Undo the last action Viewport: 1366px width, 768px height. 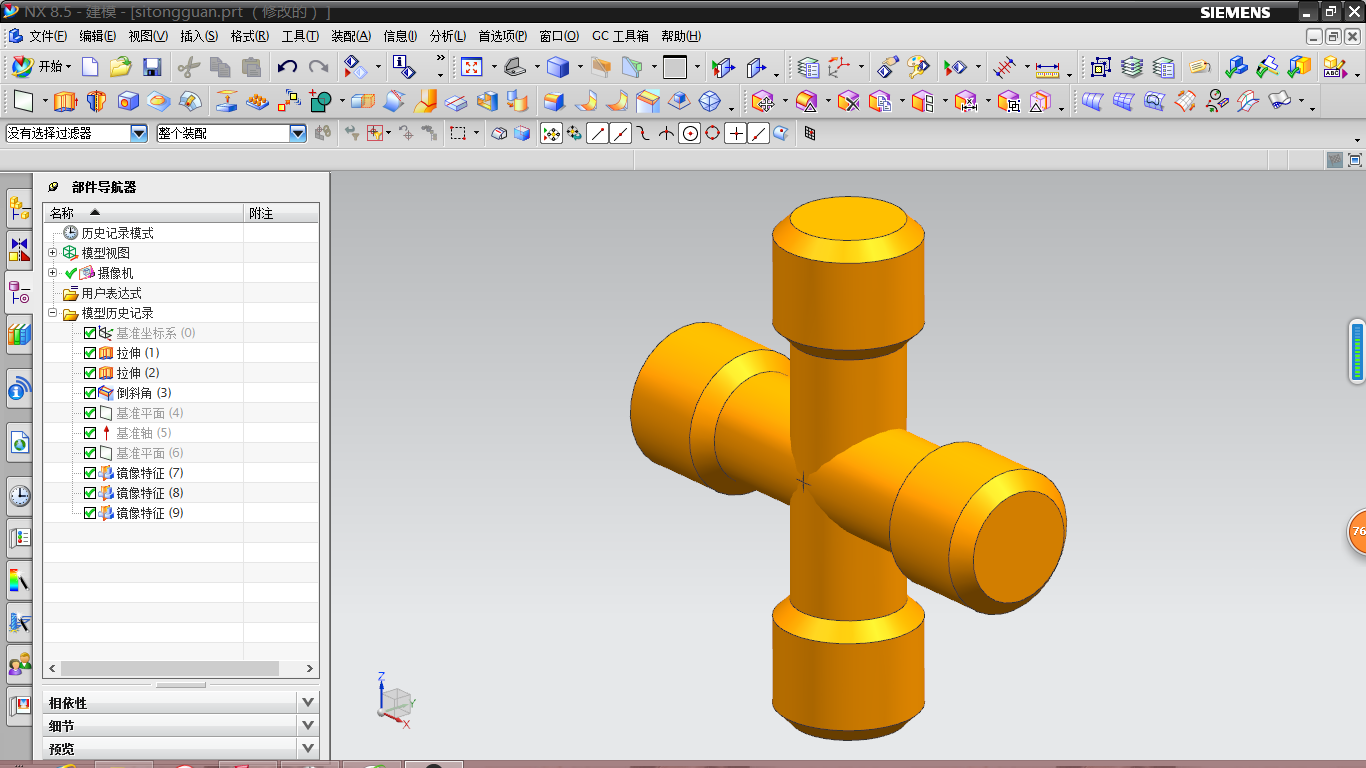tap(287, 67)
